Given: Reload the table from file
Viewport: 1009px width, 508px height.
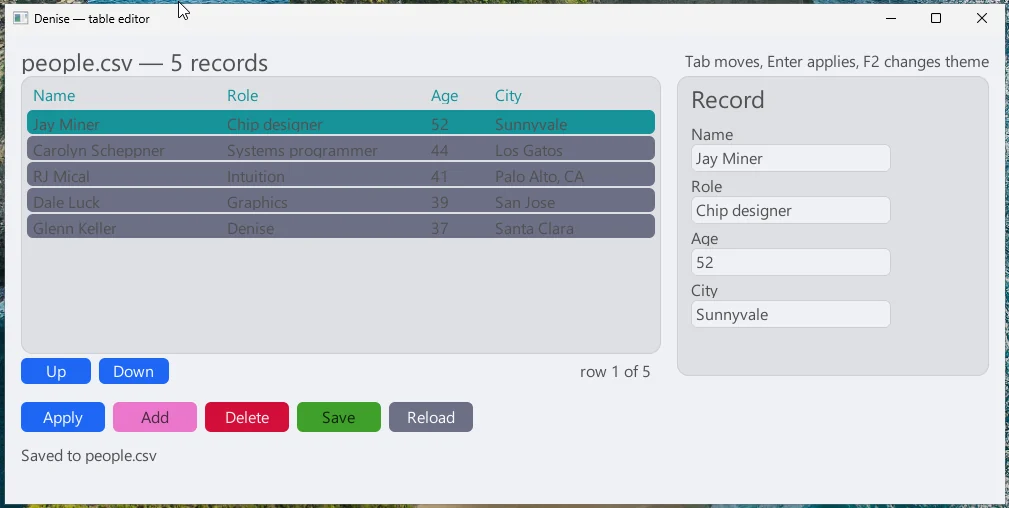Looking at the screenshot, I should (431, 417).
